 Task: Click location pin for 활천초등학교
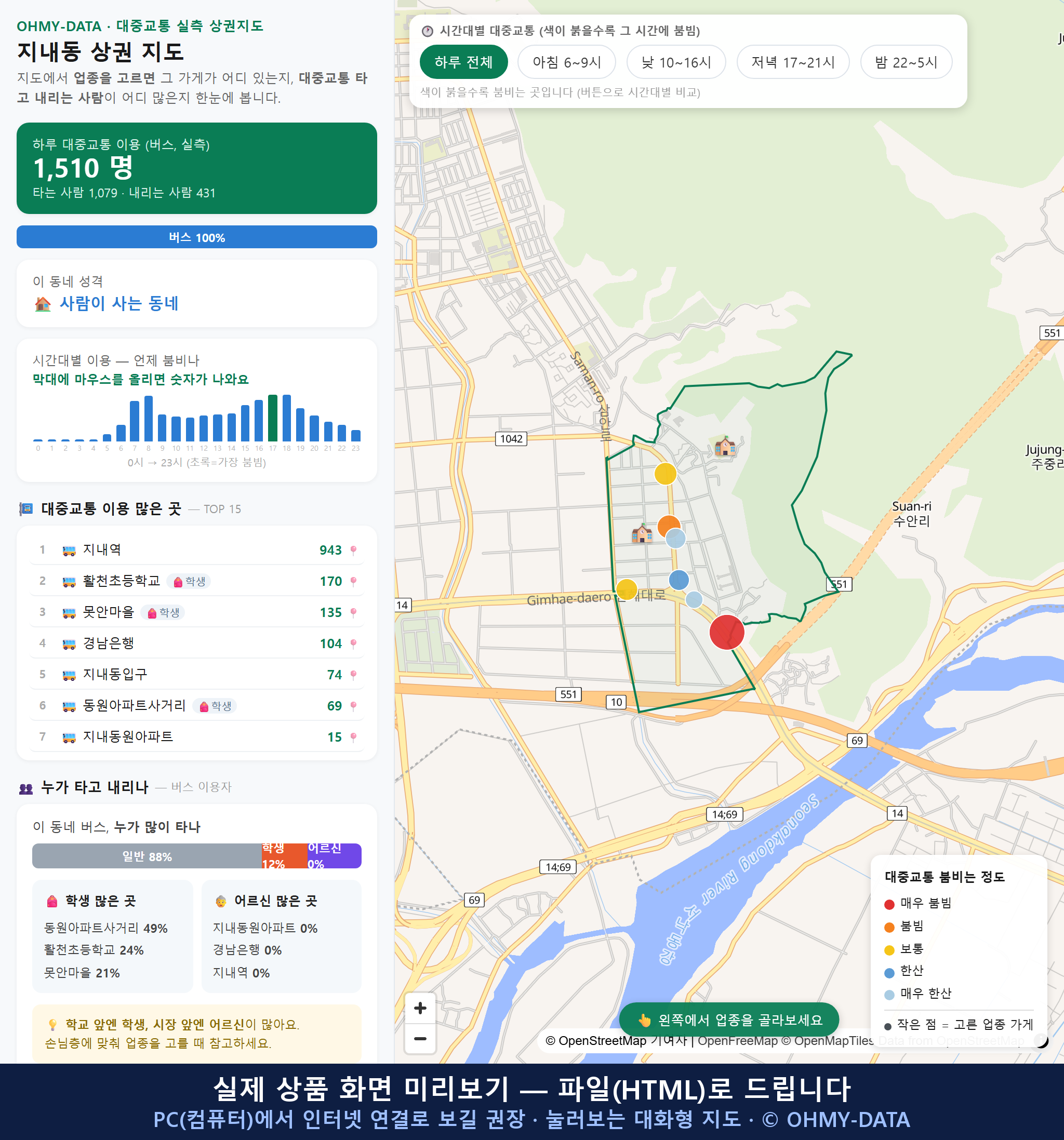tap(353, 582)
